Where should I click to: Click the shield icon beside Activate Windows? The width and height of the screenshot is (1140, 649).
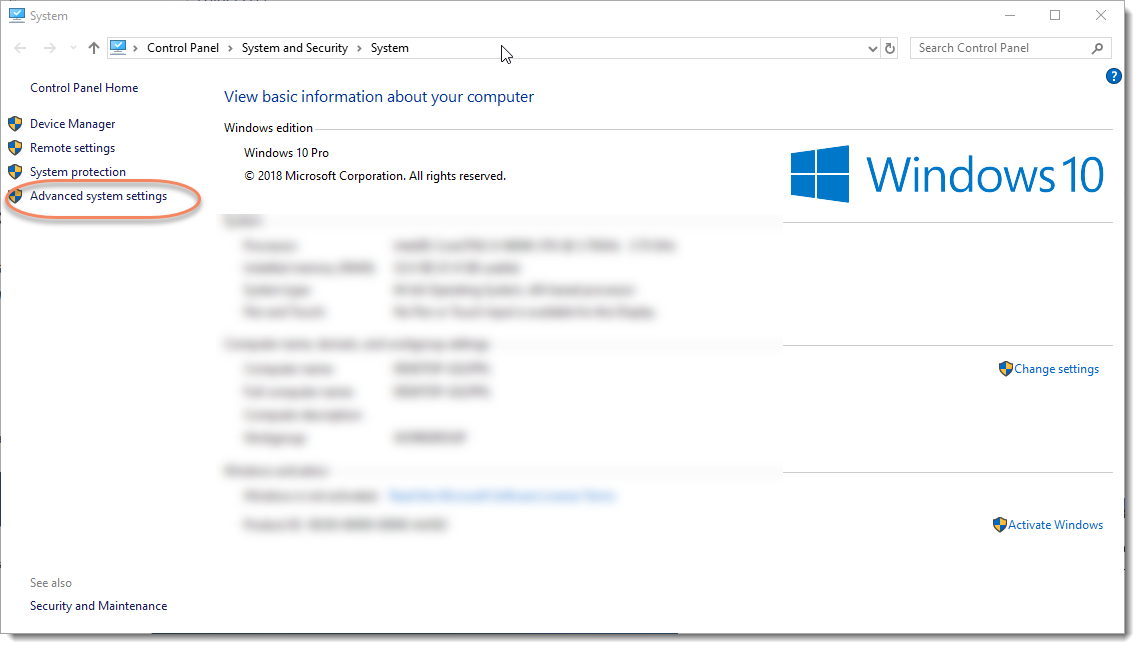point(1000,524)
